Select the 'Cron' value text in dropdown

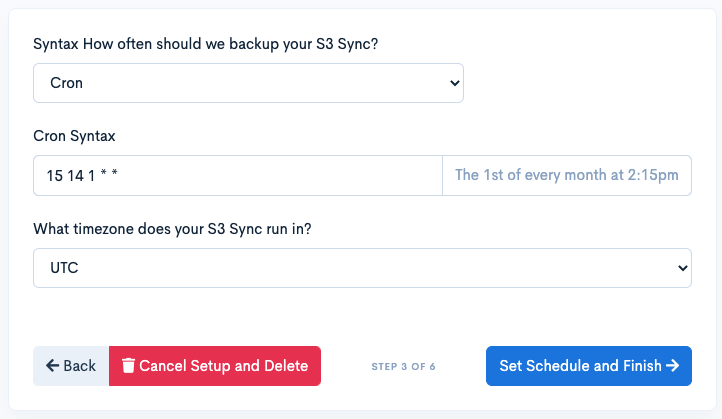[x=66, y=83]
